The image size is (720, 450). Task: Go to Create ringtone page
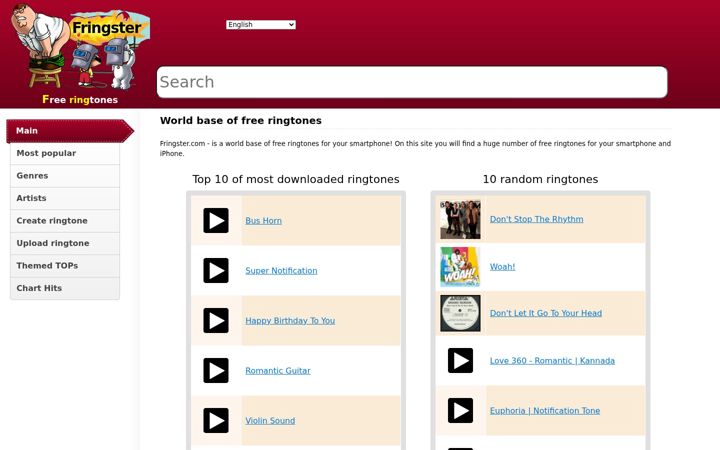tap(65, 221)
